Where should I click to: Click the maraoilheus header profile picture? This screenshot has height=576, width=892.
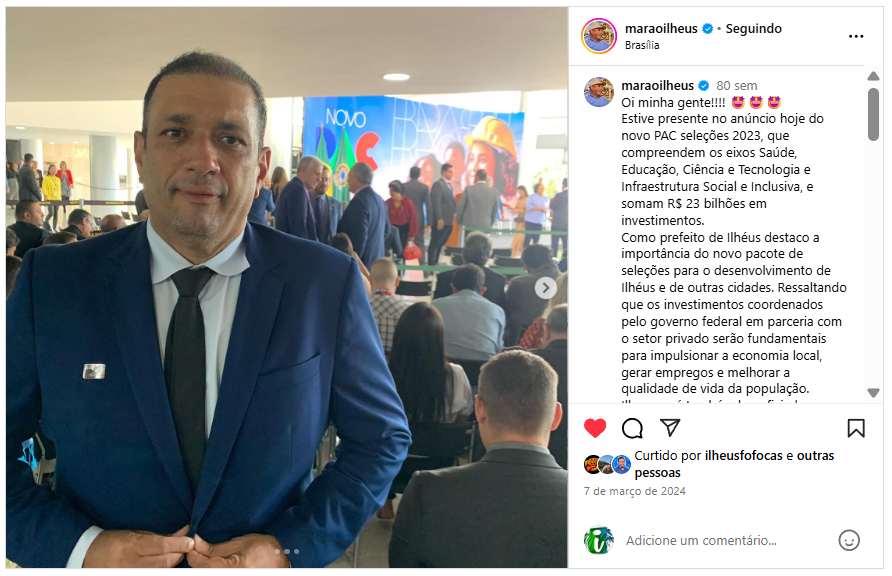click(598, 36)
